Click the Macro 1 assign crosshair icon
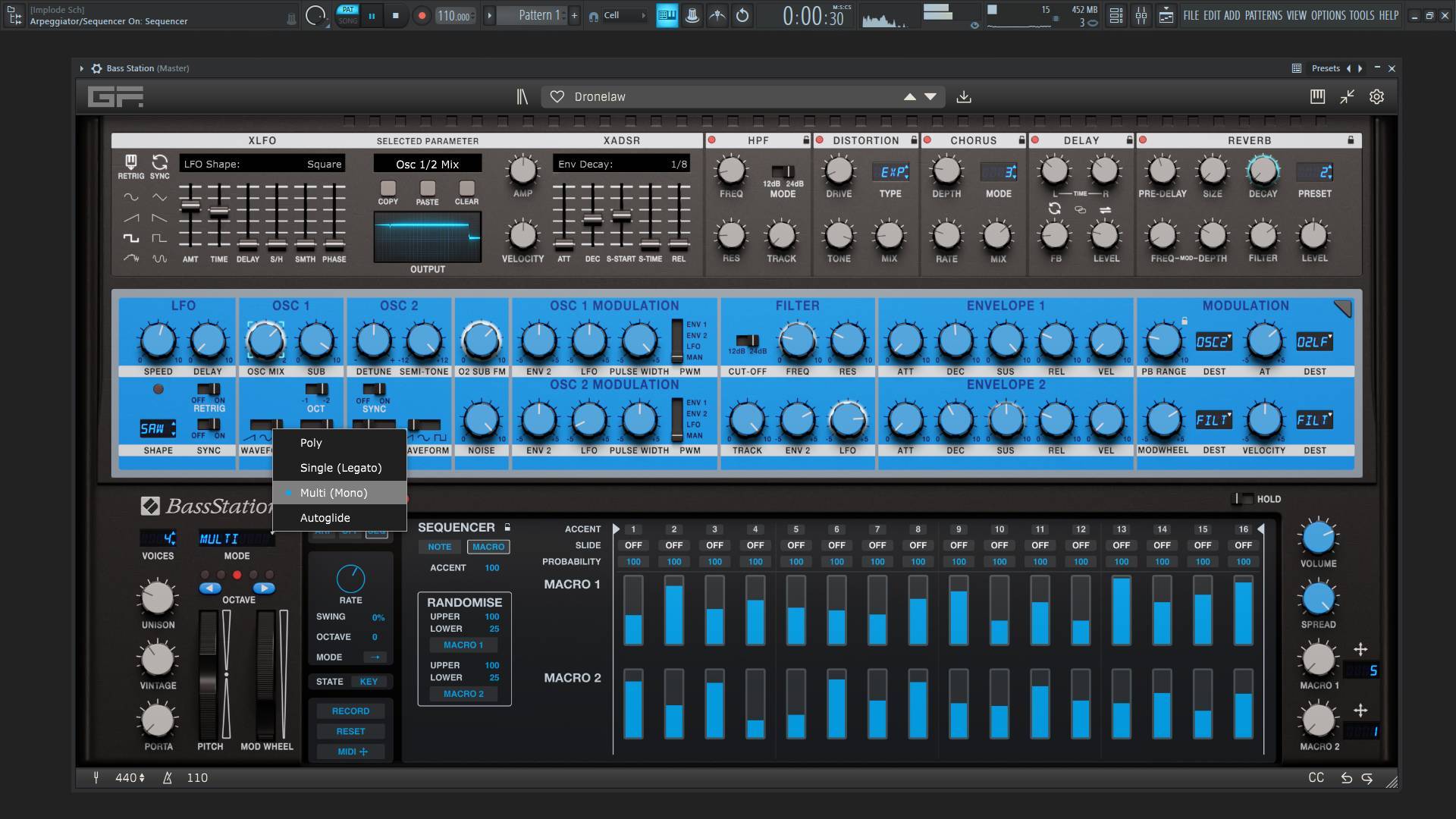 click(1360, 649)
